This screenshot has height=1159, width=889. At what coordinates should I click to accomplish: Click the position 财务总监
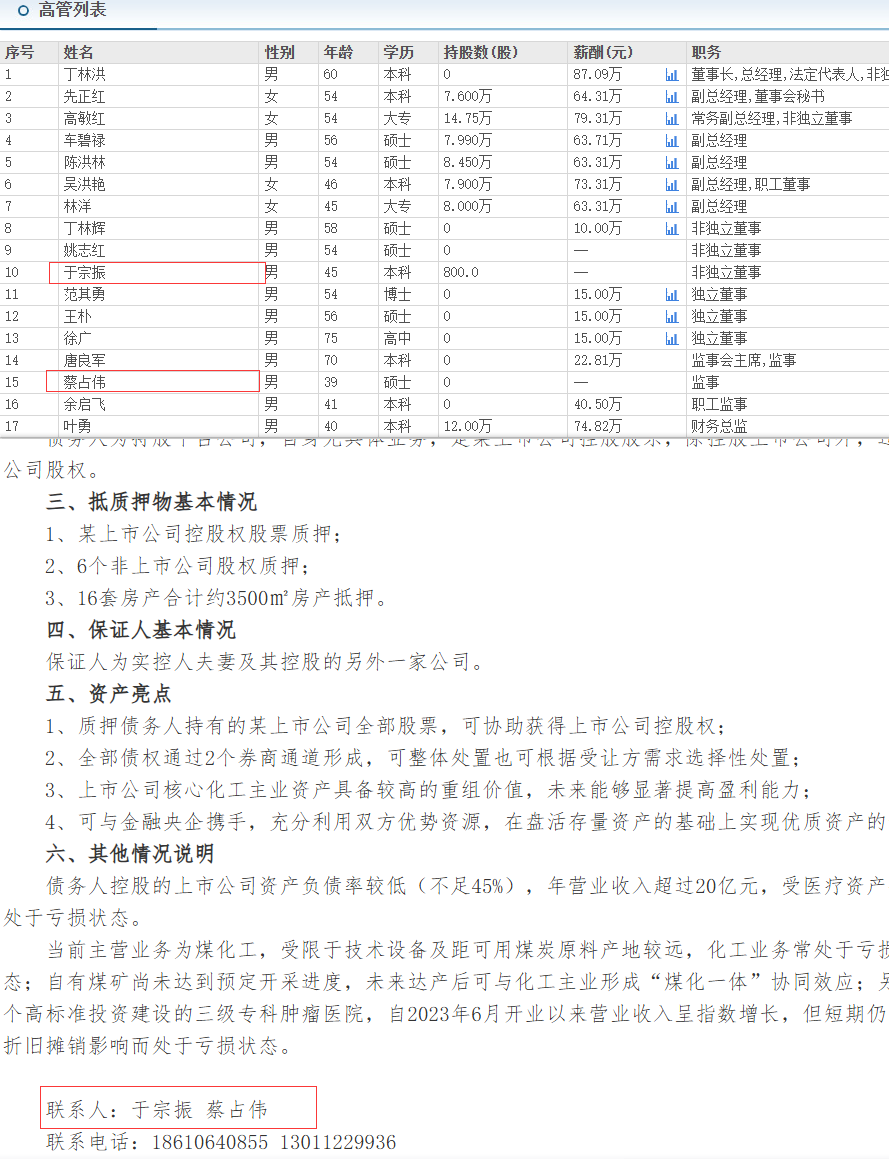point(719,426)
